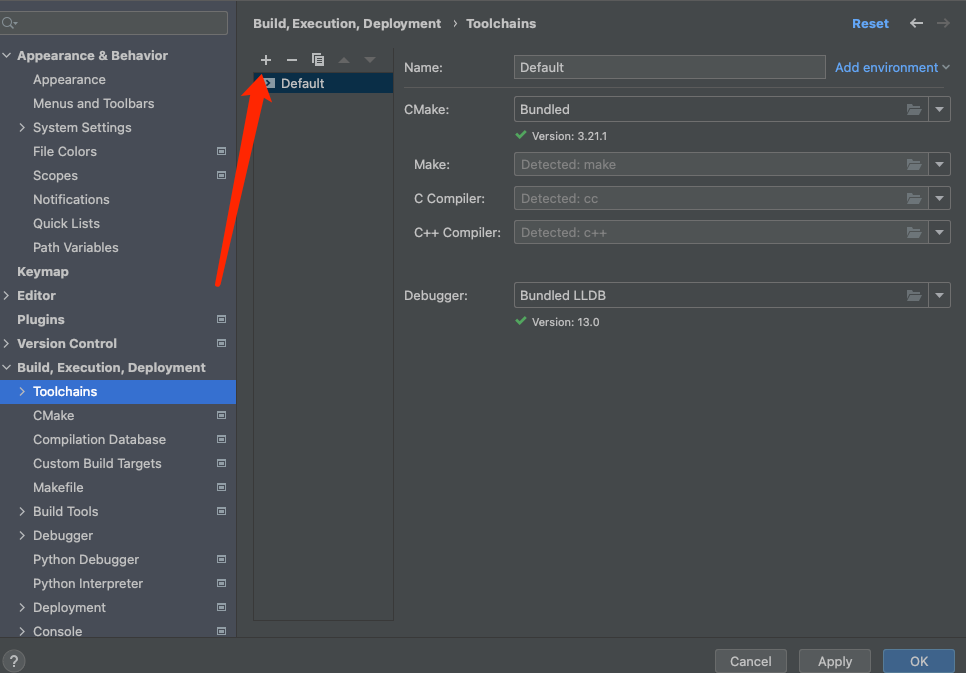
Task: Remove the selected toolchain with minus icon
Action: pos(292,60)
